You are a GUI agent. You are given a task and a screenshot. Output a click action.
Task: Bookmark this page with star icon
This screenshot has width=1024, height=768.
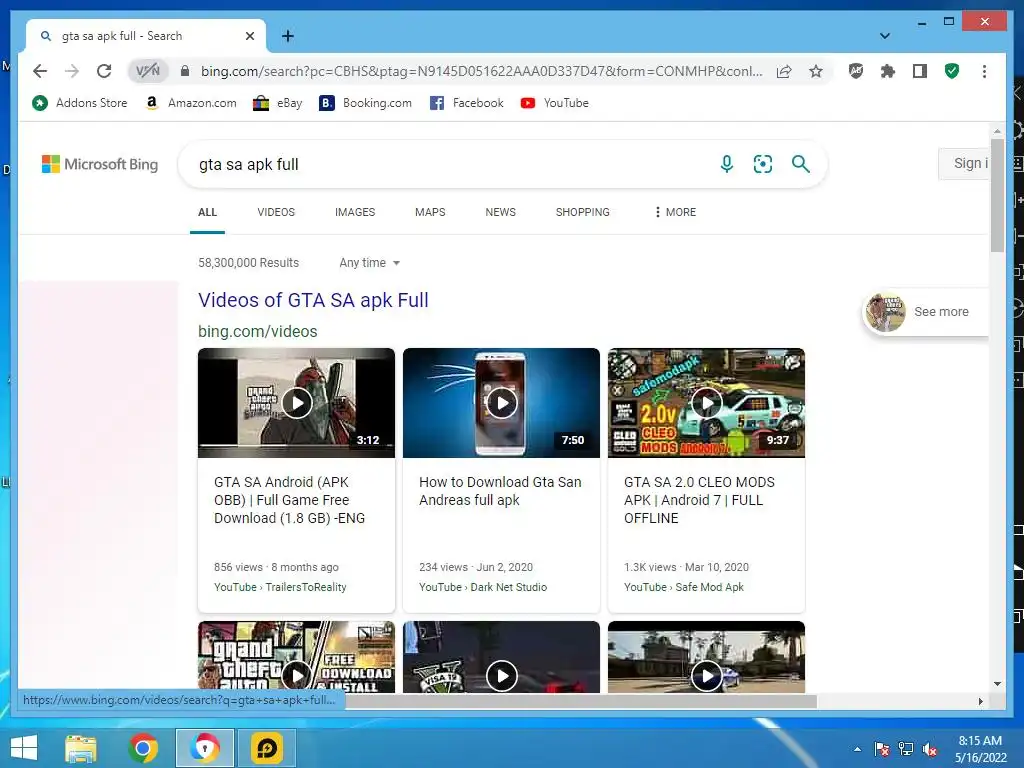tap(816, 71)
